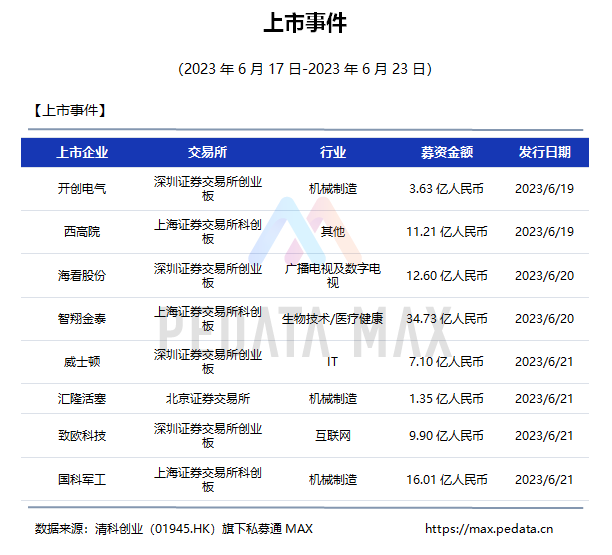
Task: Select company name 致欧科技
Action: tap(82, 436)
